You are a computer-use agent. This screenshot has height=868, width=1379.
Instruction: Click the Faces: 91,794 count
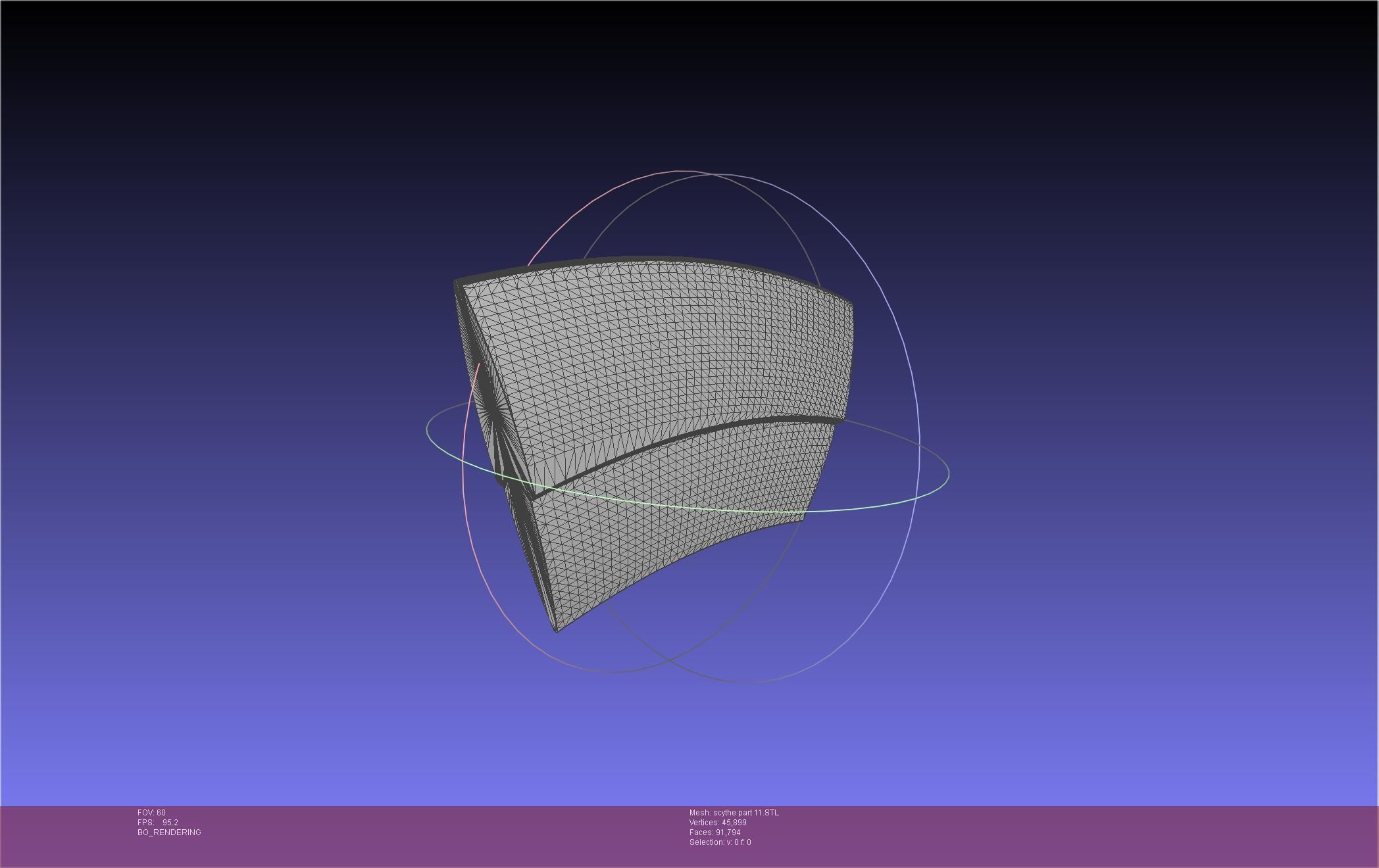point(715,832)
